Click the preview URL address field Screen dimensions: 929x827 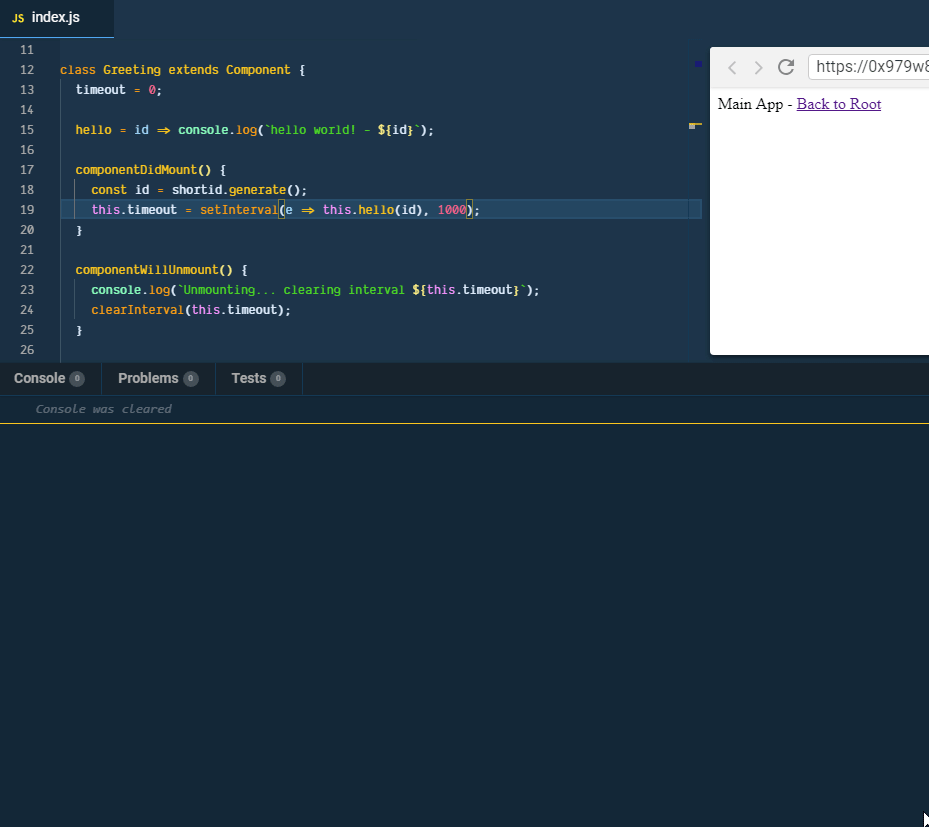click(x=870, y=67)
